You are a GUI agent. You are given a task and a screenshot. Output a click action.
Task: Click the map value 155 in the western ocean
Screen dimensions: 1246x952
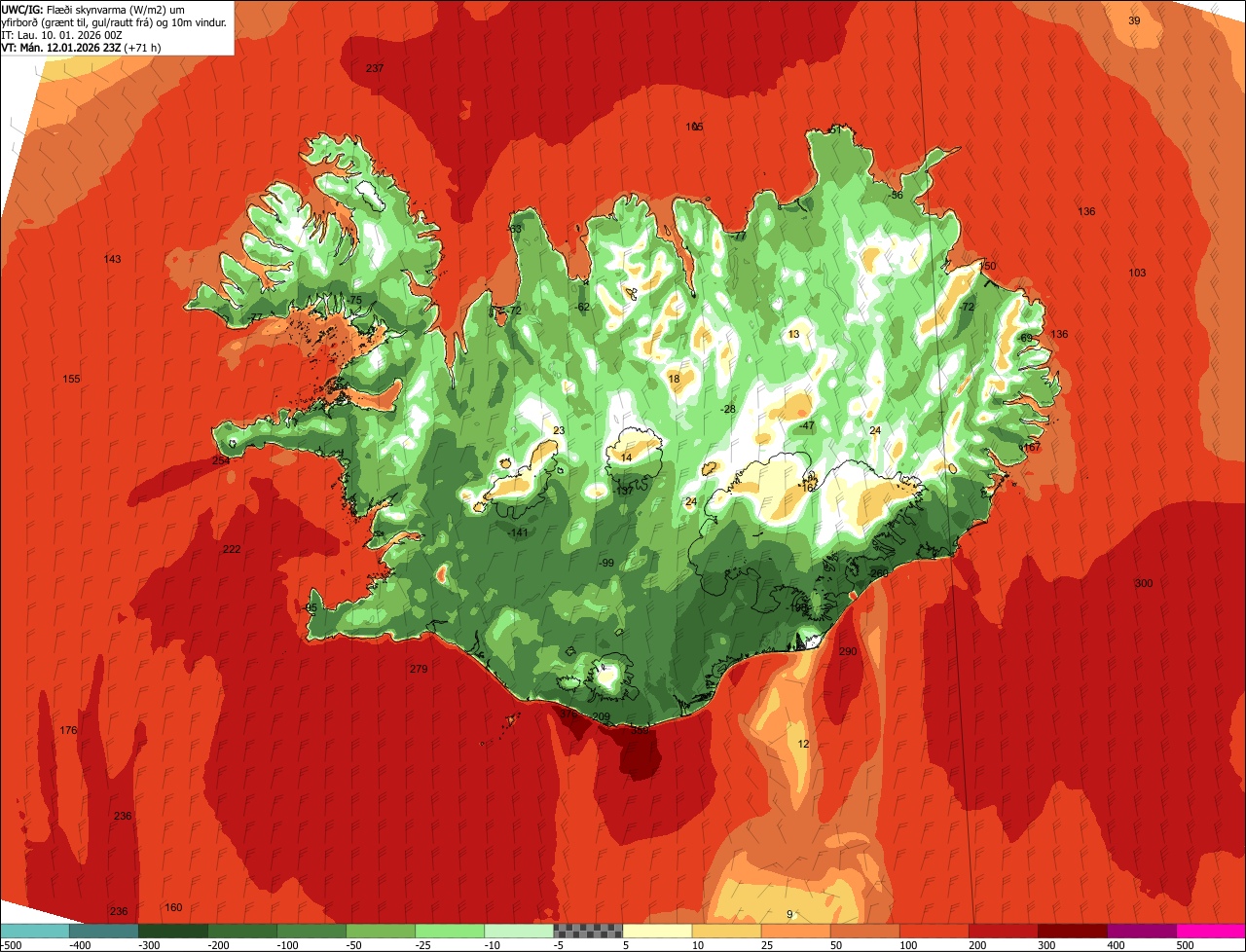tap(71, 379)
